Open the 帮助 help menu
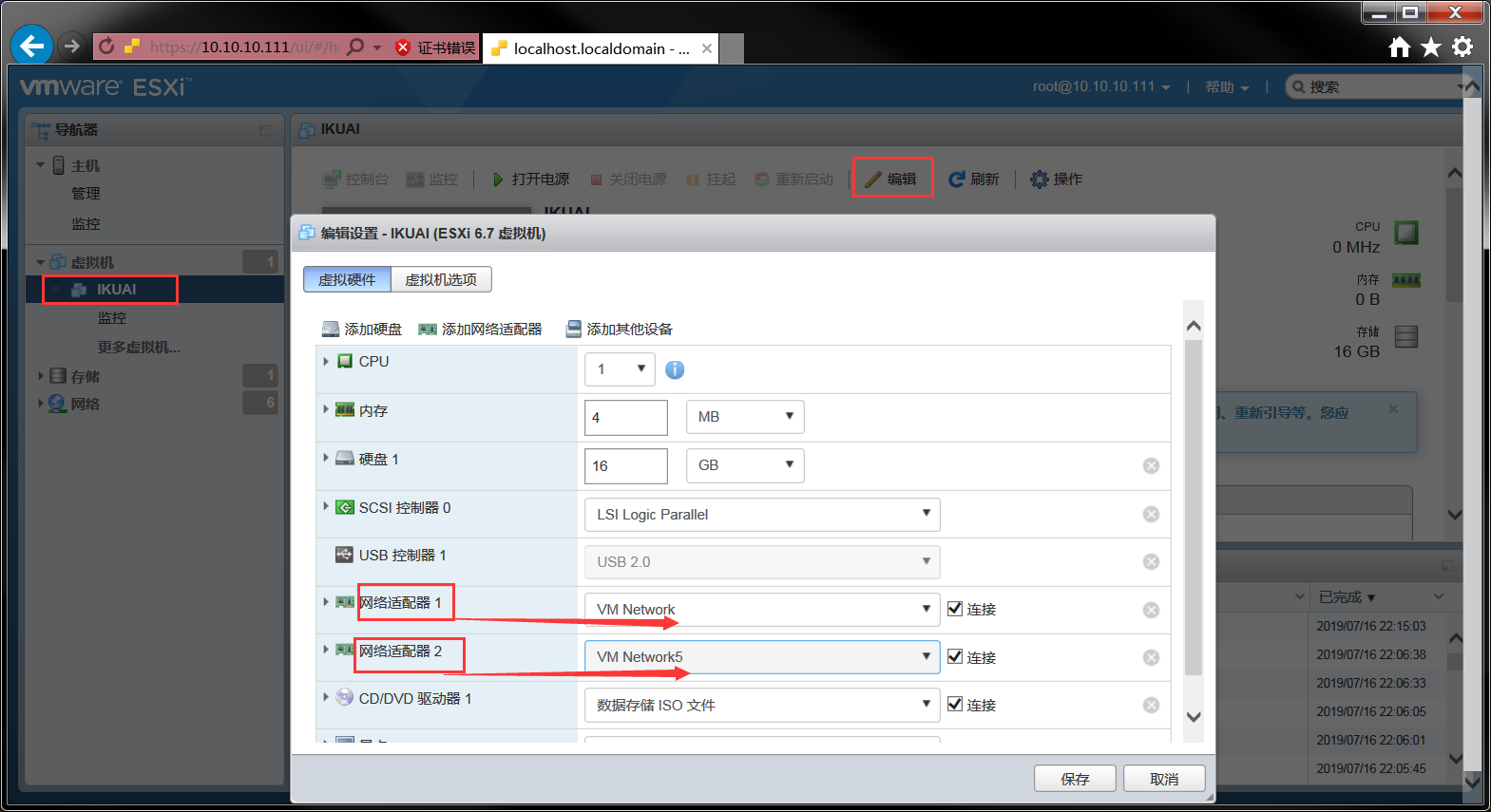This screenshot has width=1491, height=812. coord(1227,86)
